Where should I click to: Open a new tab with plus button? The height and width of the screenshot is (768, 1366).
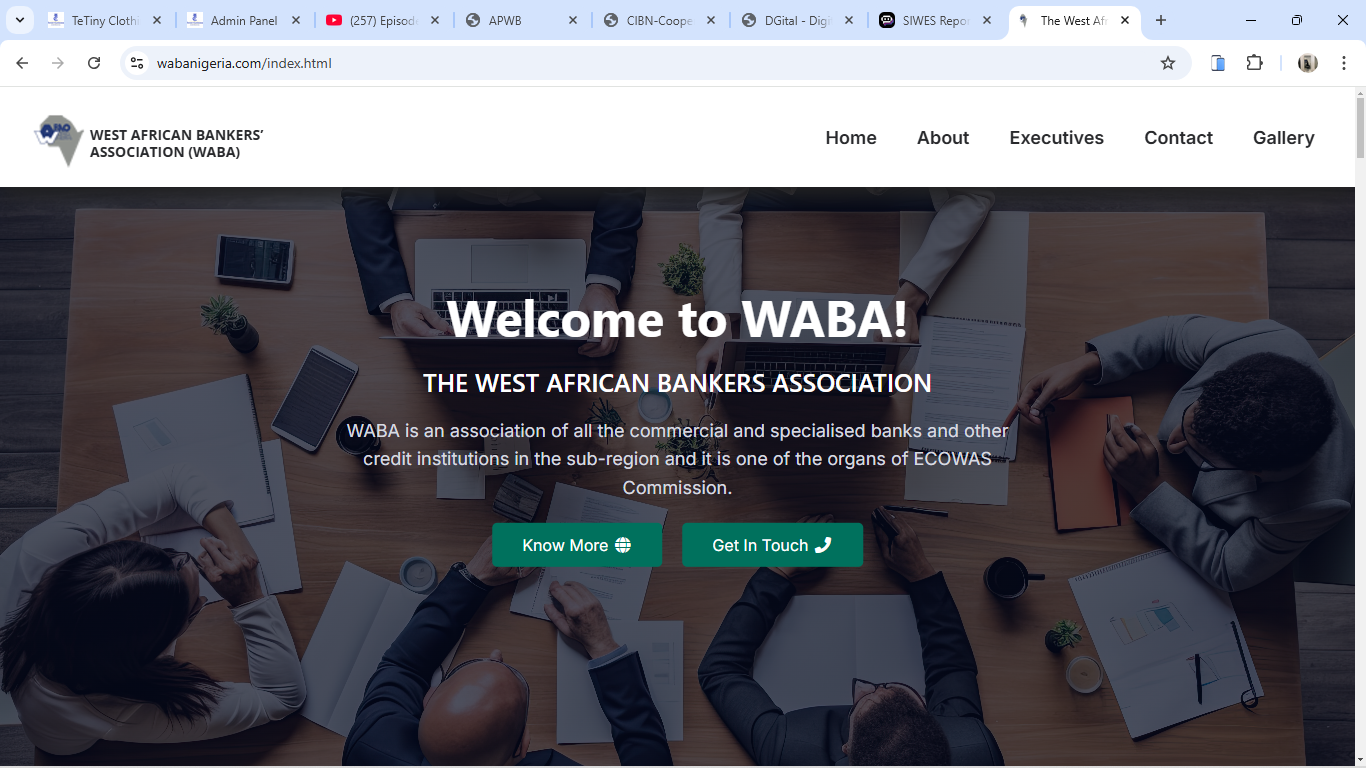(x=1161, y=20)
